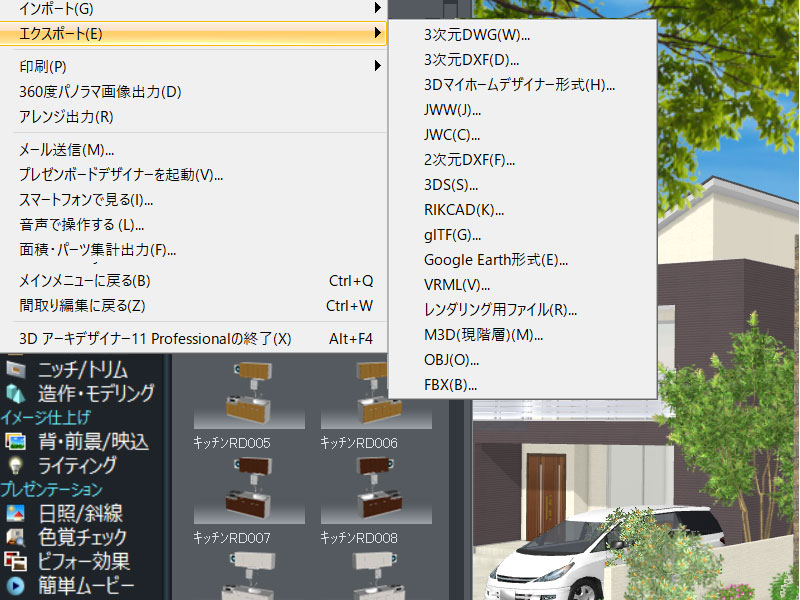Choose FBX(B) export format

[450, 385]
